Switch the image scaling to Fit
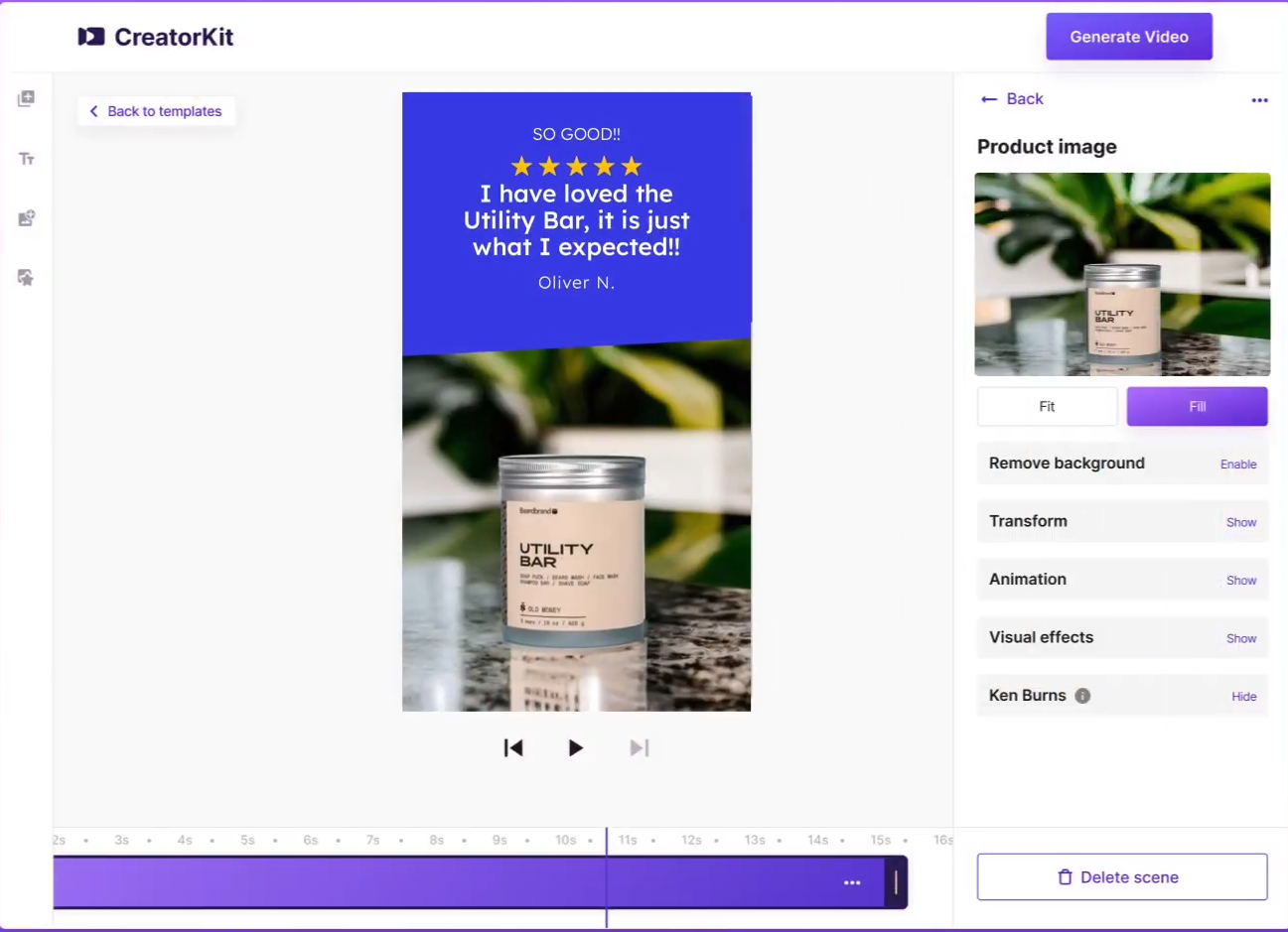The height and width of the screenshot is (932, 1288). coord(1047,406)
